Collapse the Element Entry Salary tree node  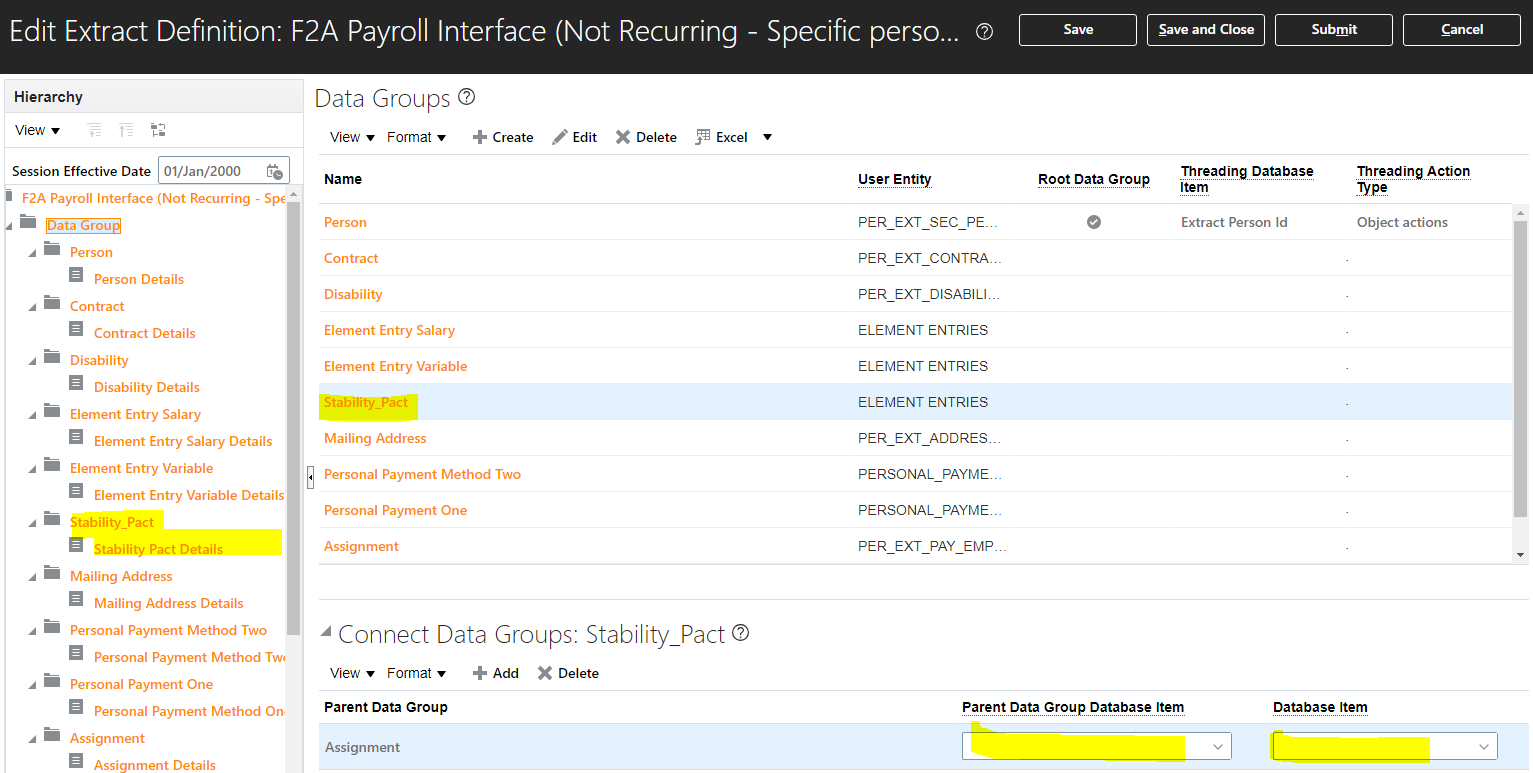click(32, 414)
